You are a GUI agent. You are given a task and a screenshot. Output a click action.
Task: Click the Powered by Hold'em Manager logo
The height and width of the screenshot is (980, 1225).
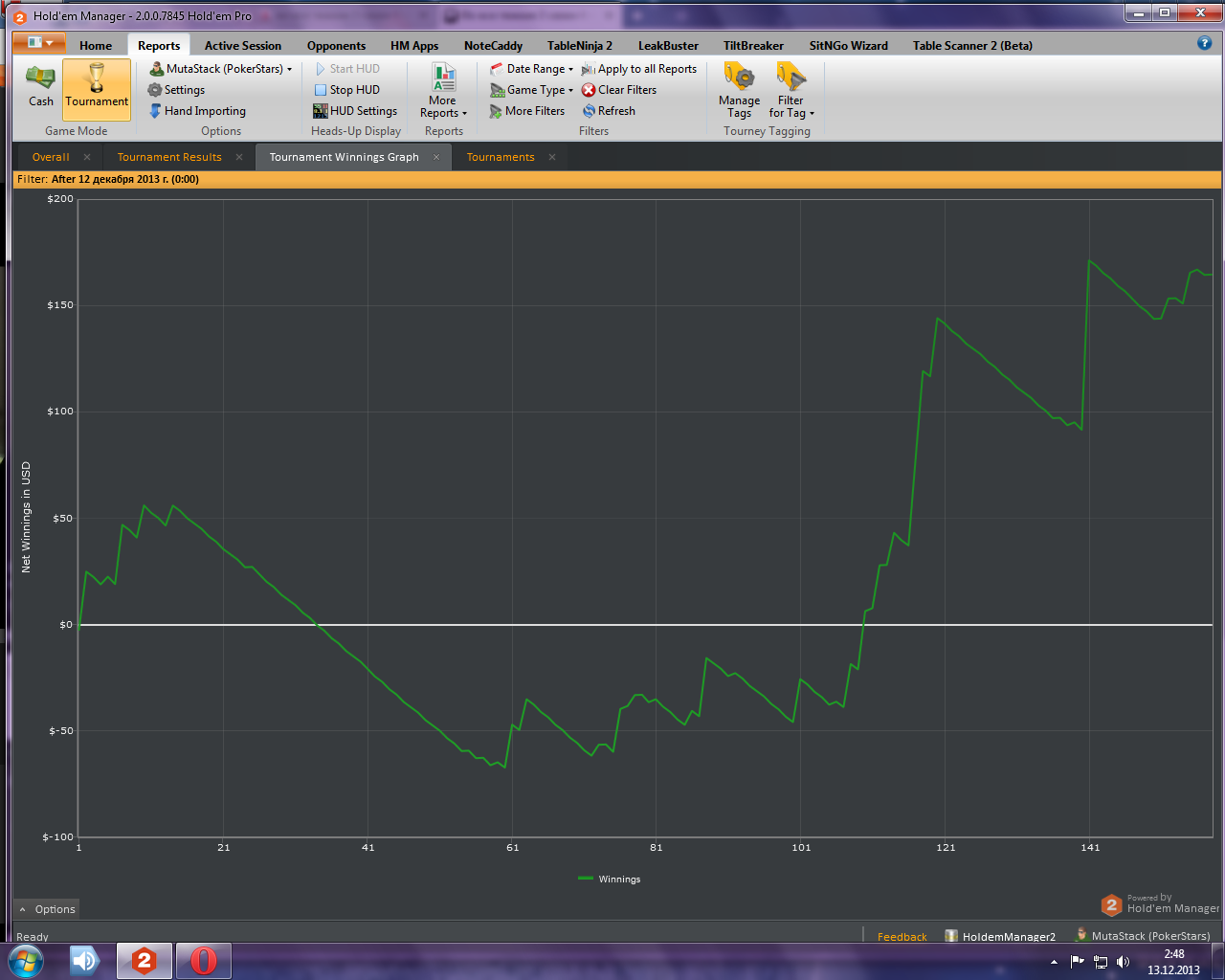1160,903
